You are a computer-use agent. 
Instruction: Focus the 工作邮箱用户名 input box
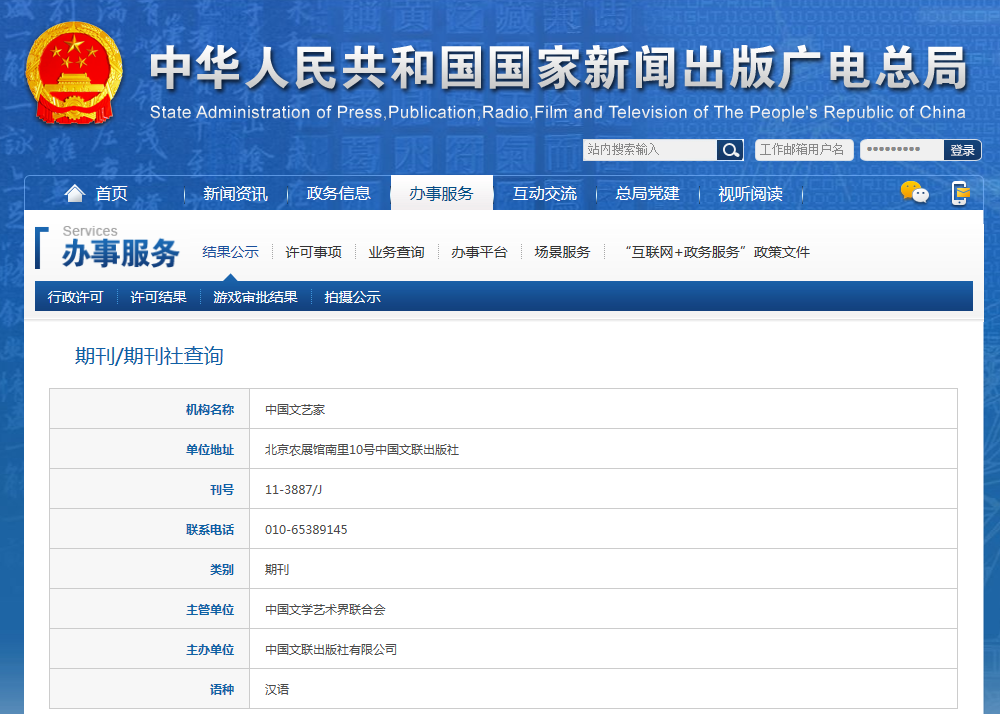(803, 150)
